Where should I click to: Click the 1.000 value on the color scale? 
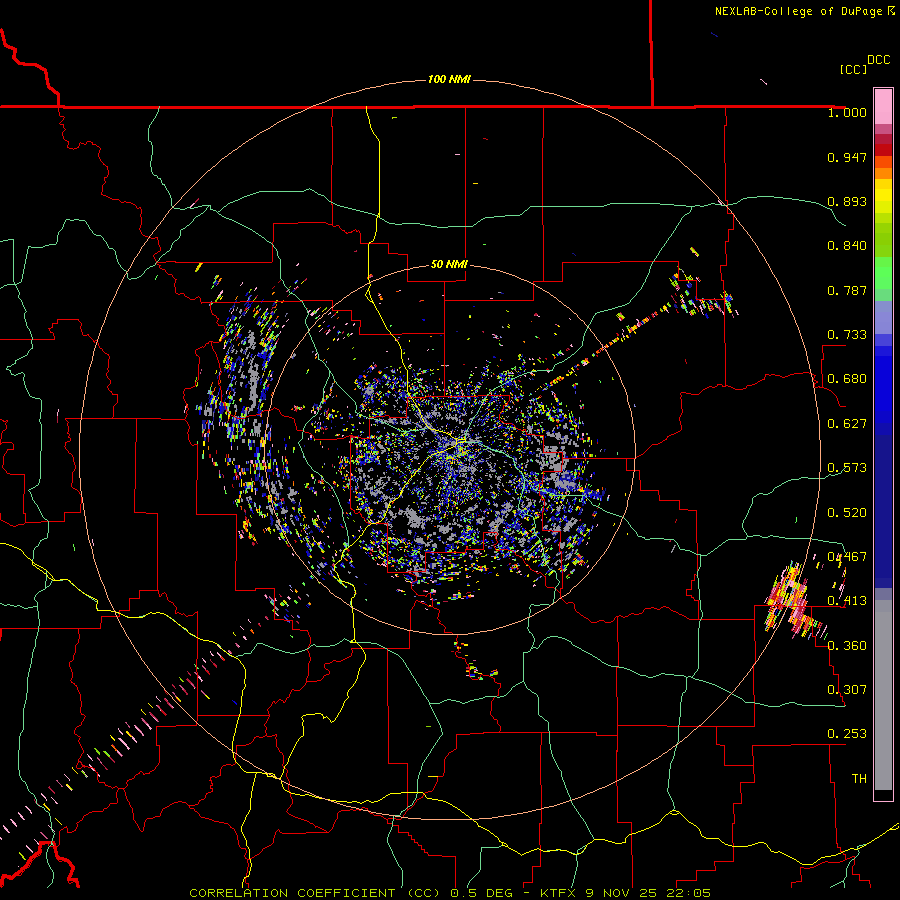[x=847, y=112]
